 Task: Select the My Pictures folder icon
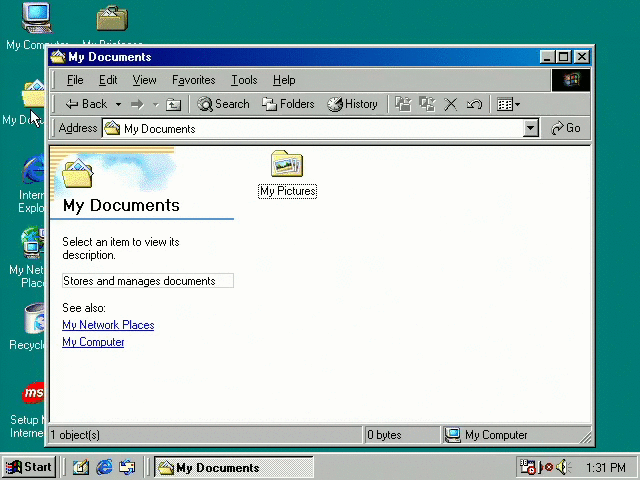point(287,164)
